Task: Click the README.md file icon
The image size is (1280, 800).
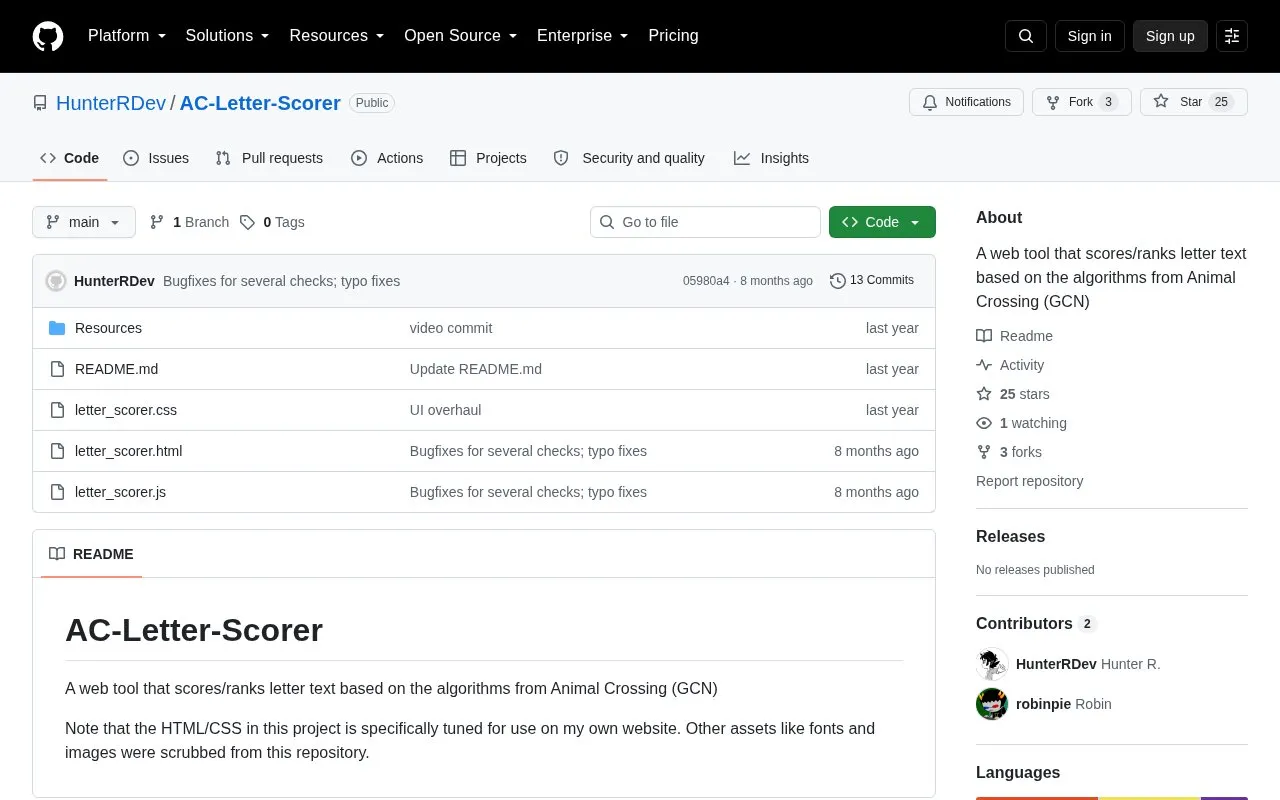Action: (x=57, y=369)
